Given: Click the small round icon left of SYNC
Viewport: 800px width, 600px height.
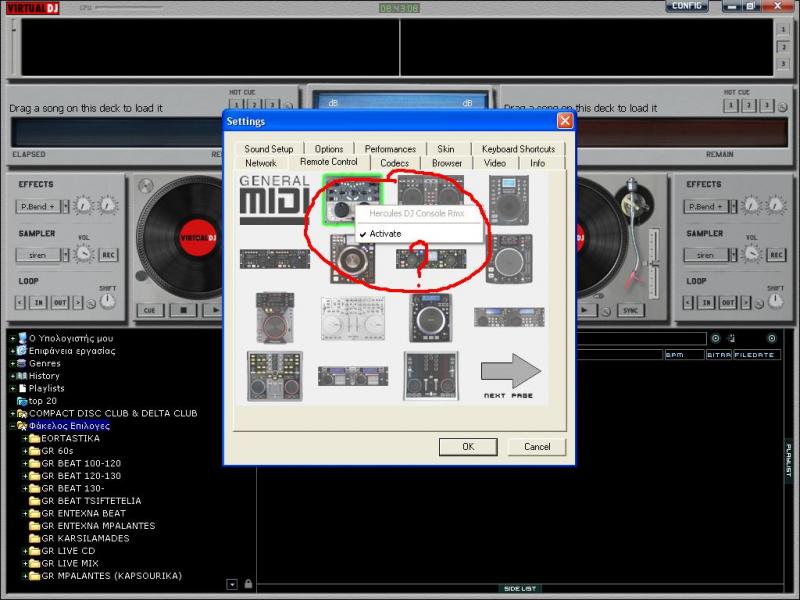Looking at the screenshot, I should [x=606, y=311].
